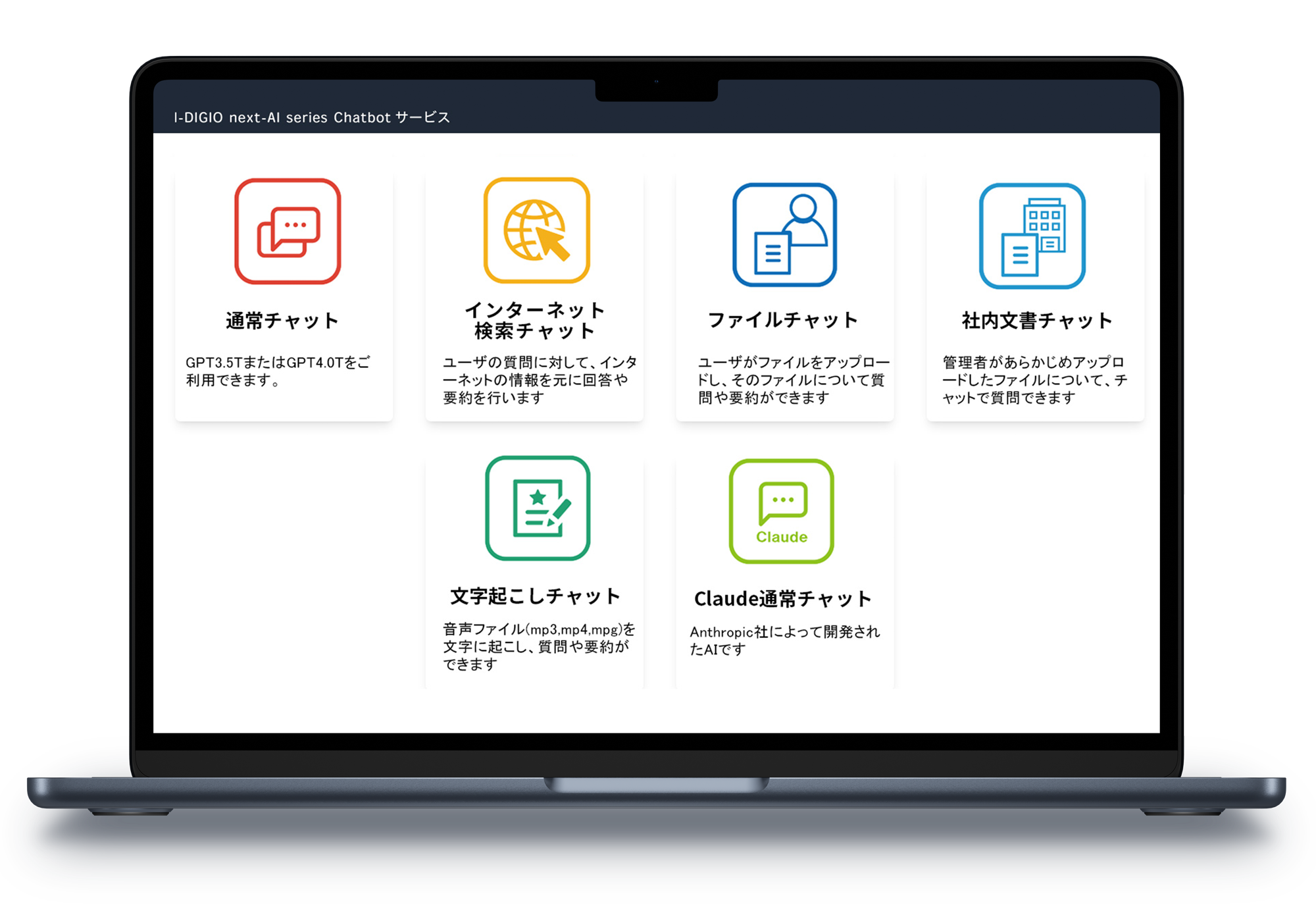Click the description 'ユーザの質問に対して、インターネットの情報を元に回答や要約を行います'
1316x917 pixels.
click(540, 380)
